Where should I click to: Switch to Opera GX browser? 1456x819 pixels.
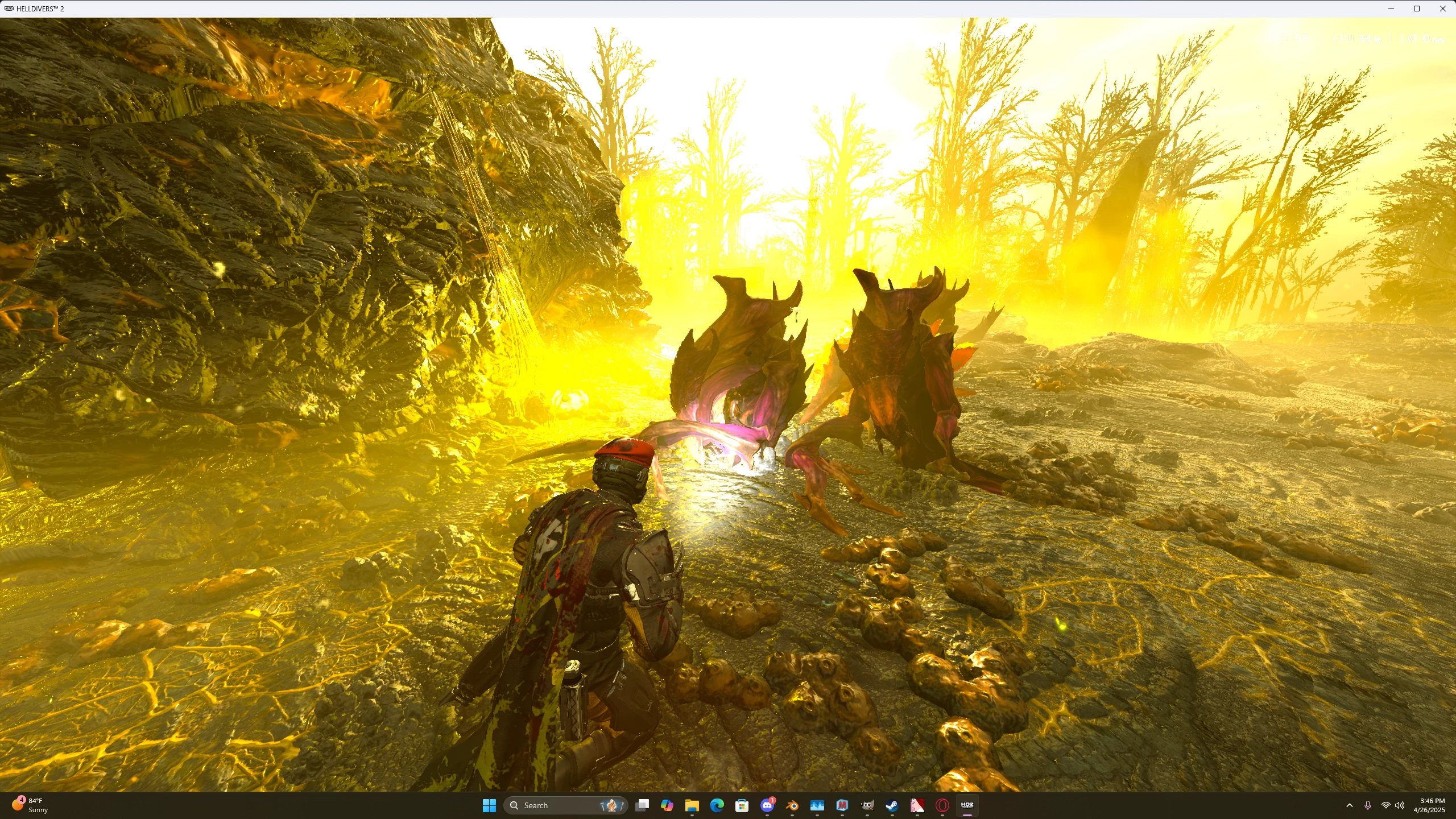coord(942,805)
